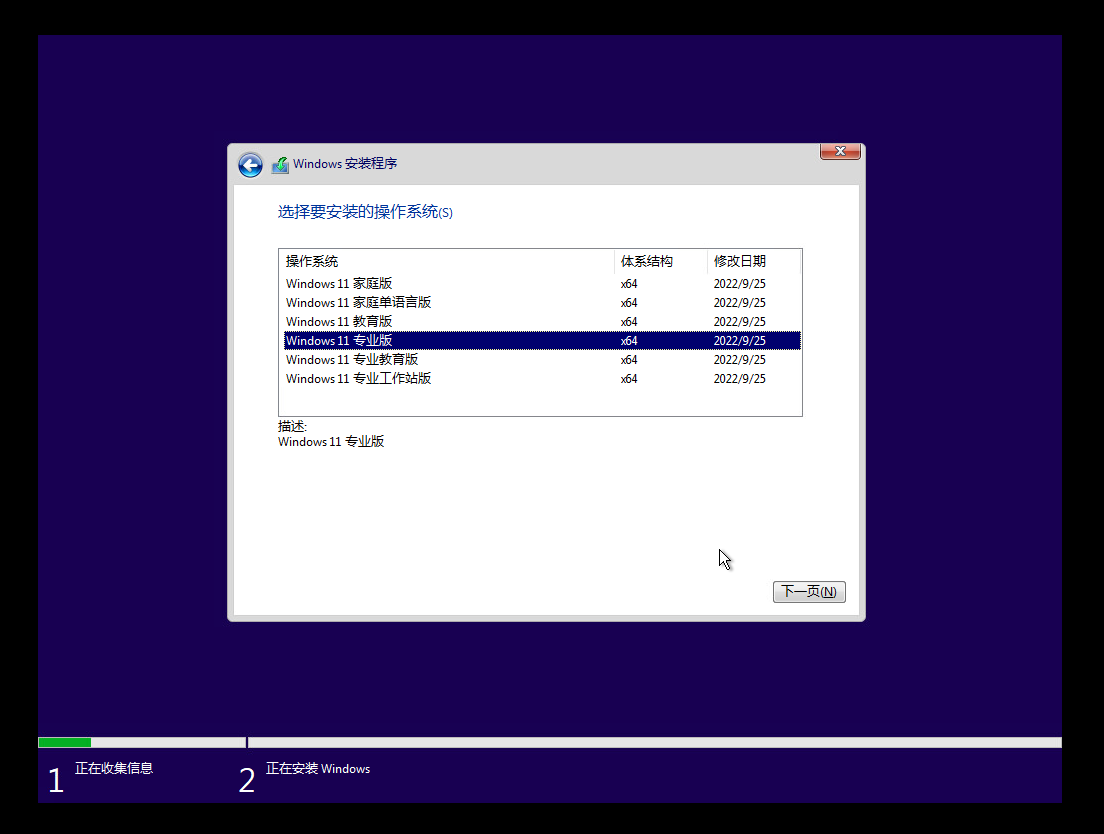The width and height of the screenshot is (1104, 834).
Task: Select Windows 11 专业教育版 edition
Action: click(x=351, y=359)
